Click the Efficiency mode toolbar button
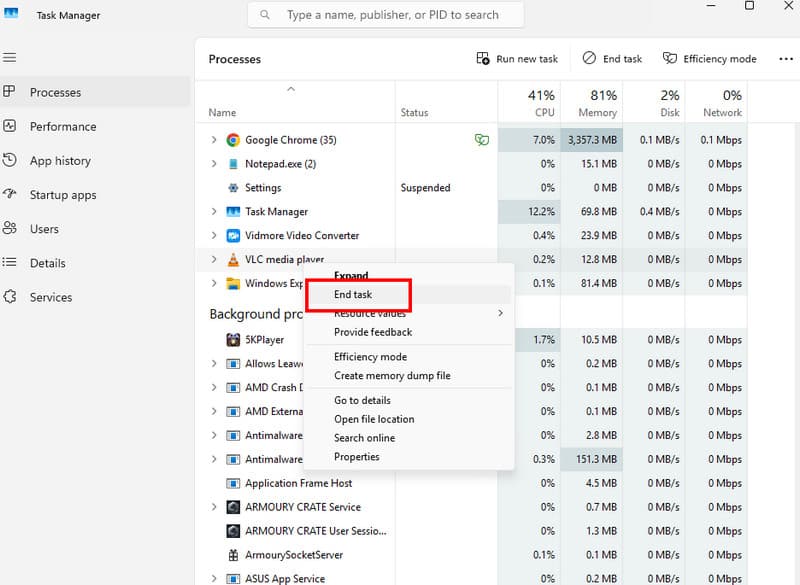Viewport: 800px width, 585px height. point(709,58)
